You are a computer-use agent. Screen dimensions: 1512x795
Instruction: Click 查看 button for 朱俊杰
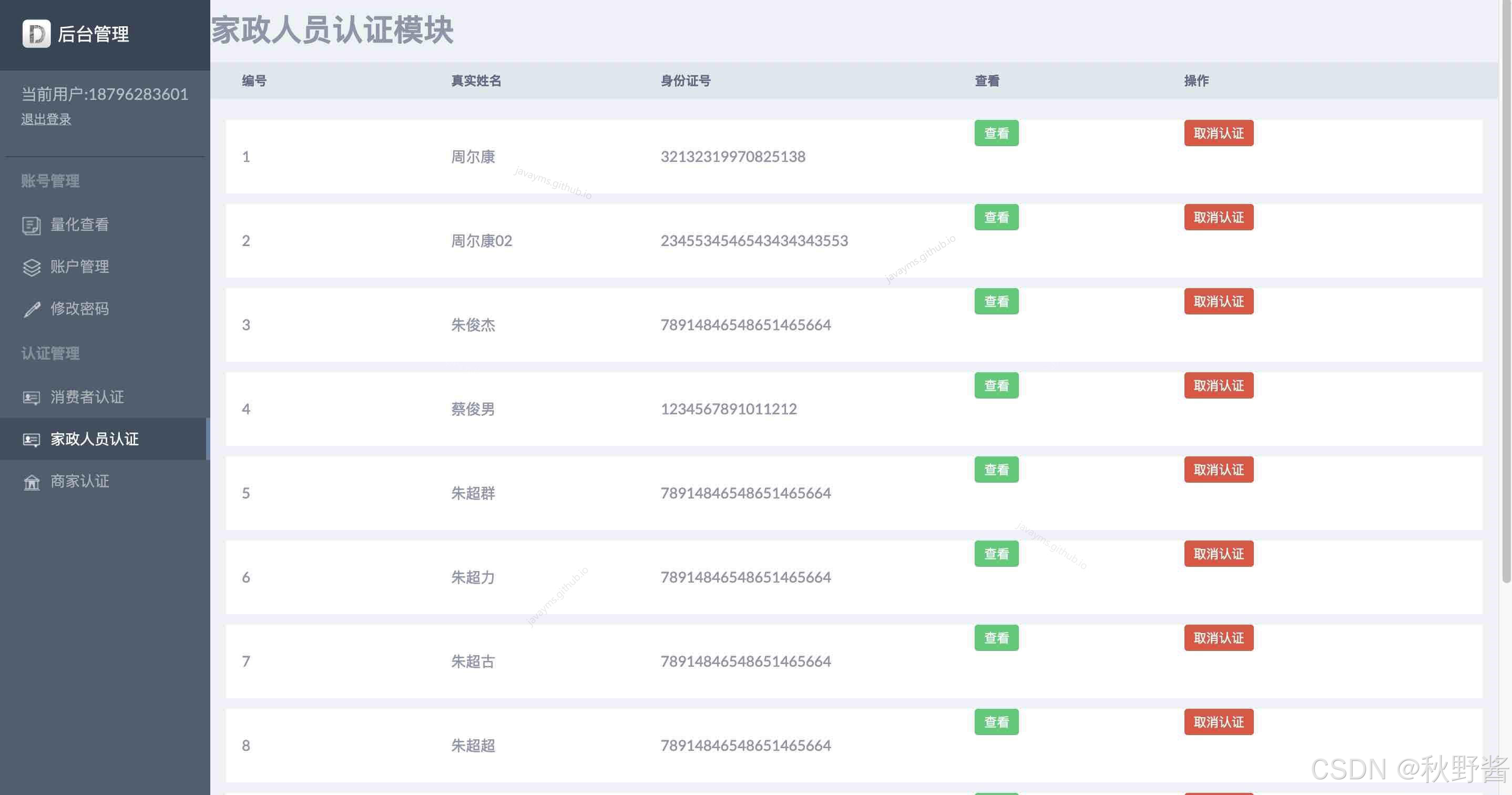(996, 301)
